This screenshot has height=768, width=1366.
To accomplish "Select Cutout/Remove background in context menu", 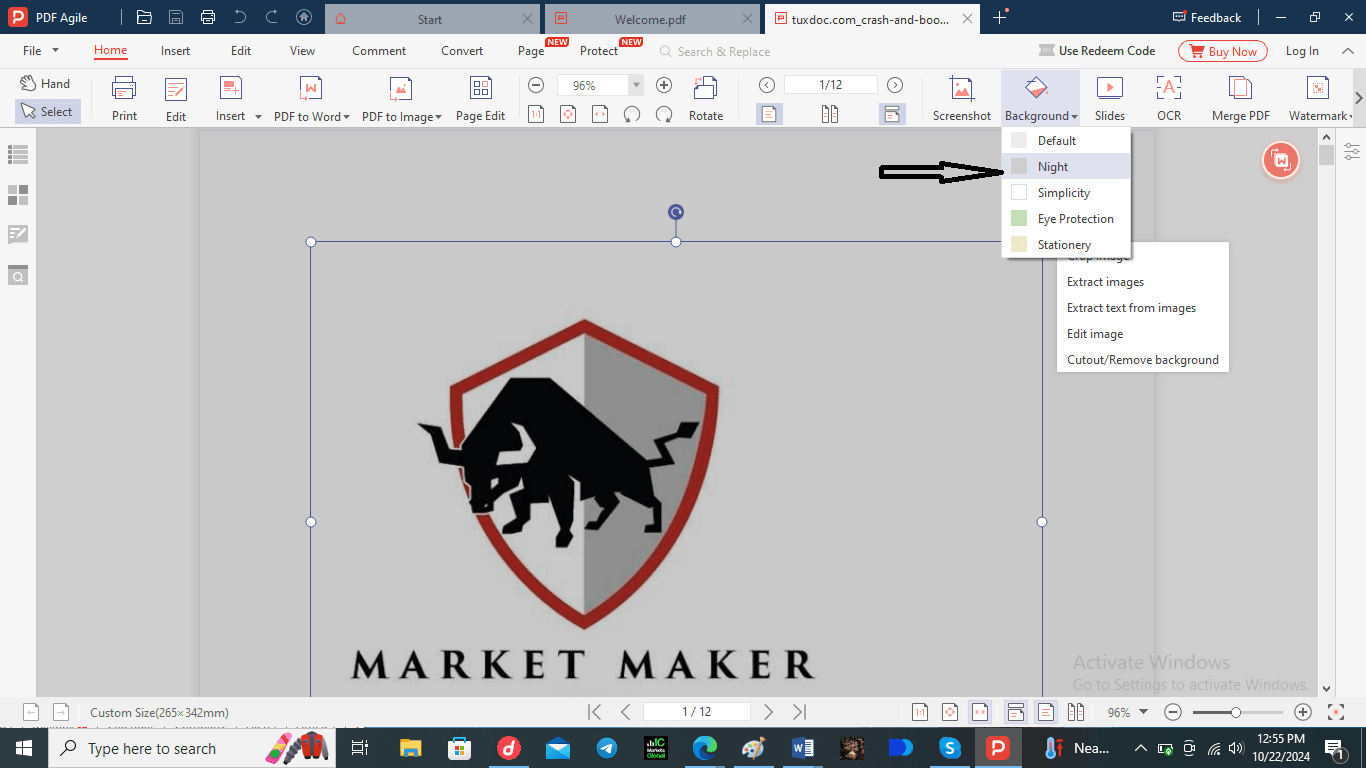I will (x=1143, y=360).
